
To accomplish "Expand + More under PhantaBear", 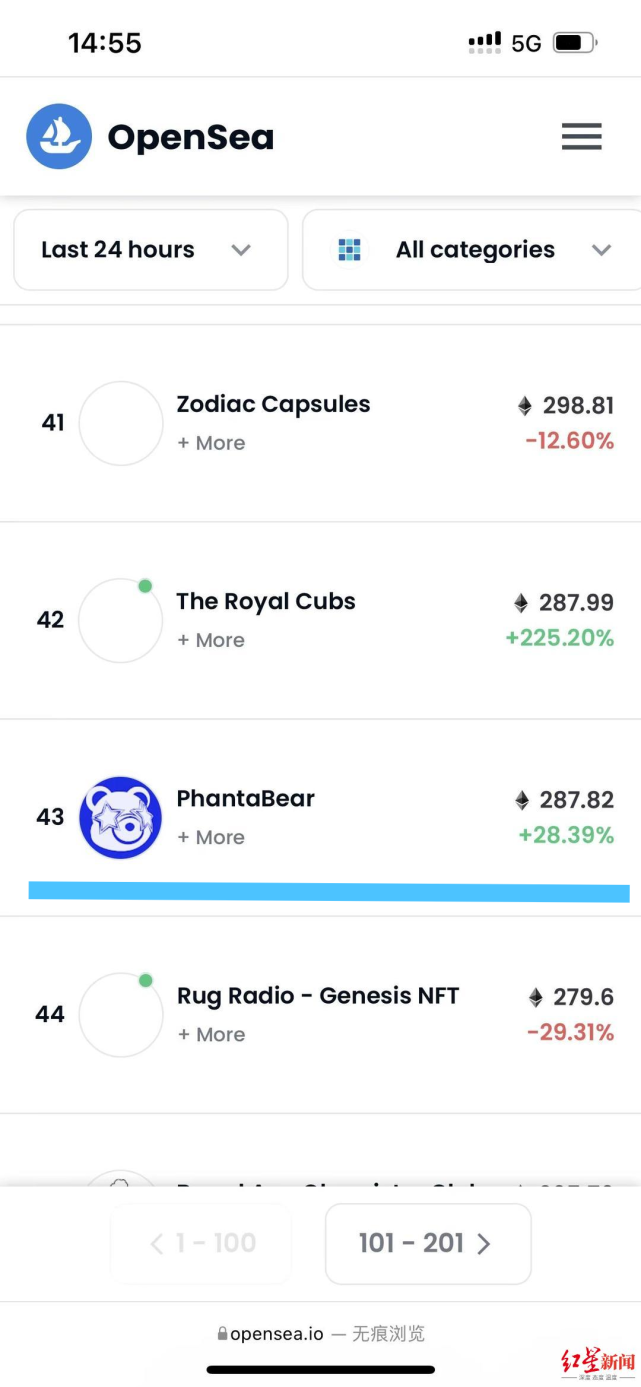I will [x=211, y=837].
